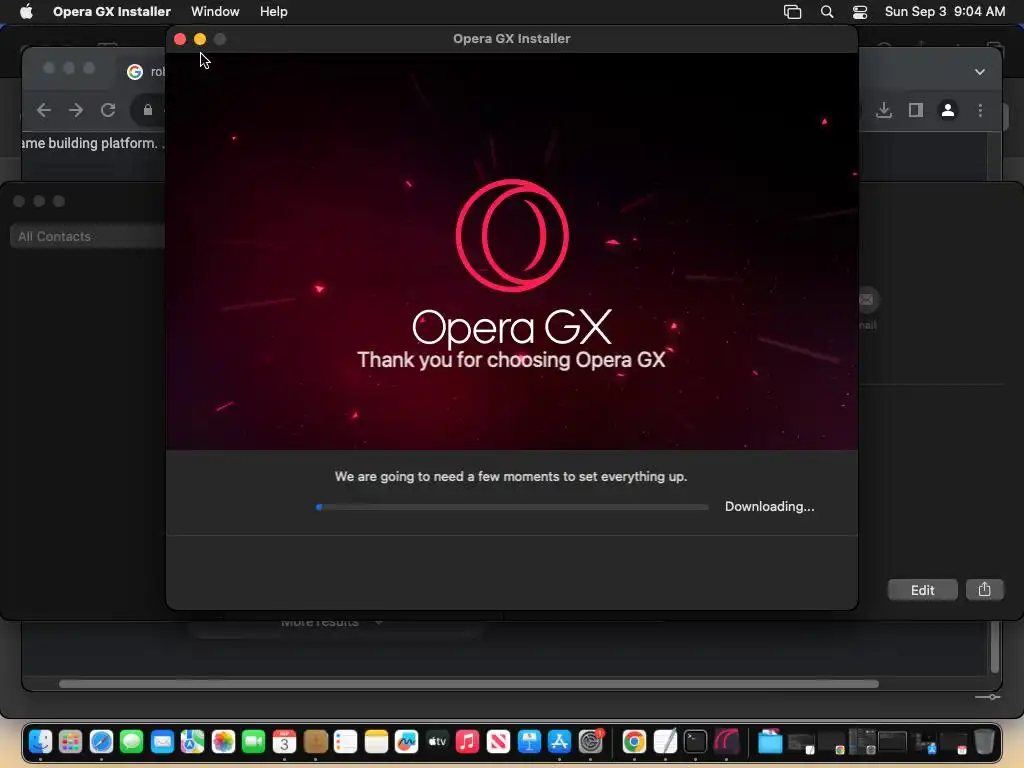The height and width of the screenshot is (768, 1024).
Task: Open Messages in the dock
Action: pyautogui.click(x=131, y=742)
